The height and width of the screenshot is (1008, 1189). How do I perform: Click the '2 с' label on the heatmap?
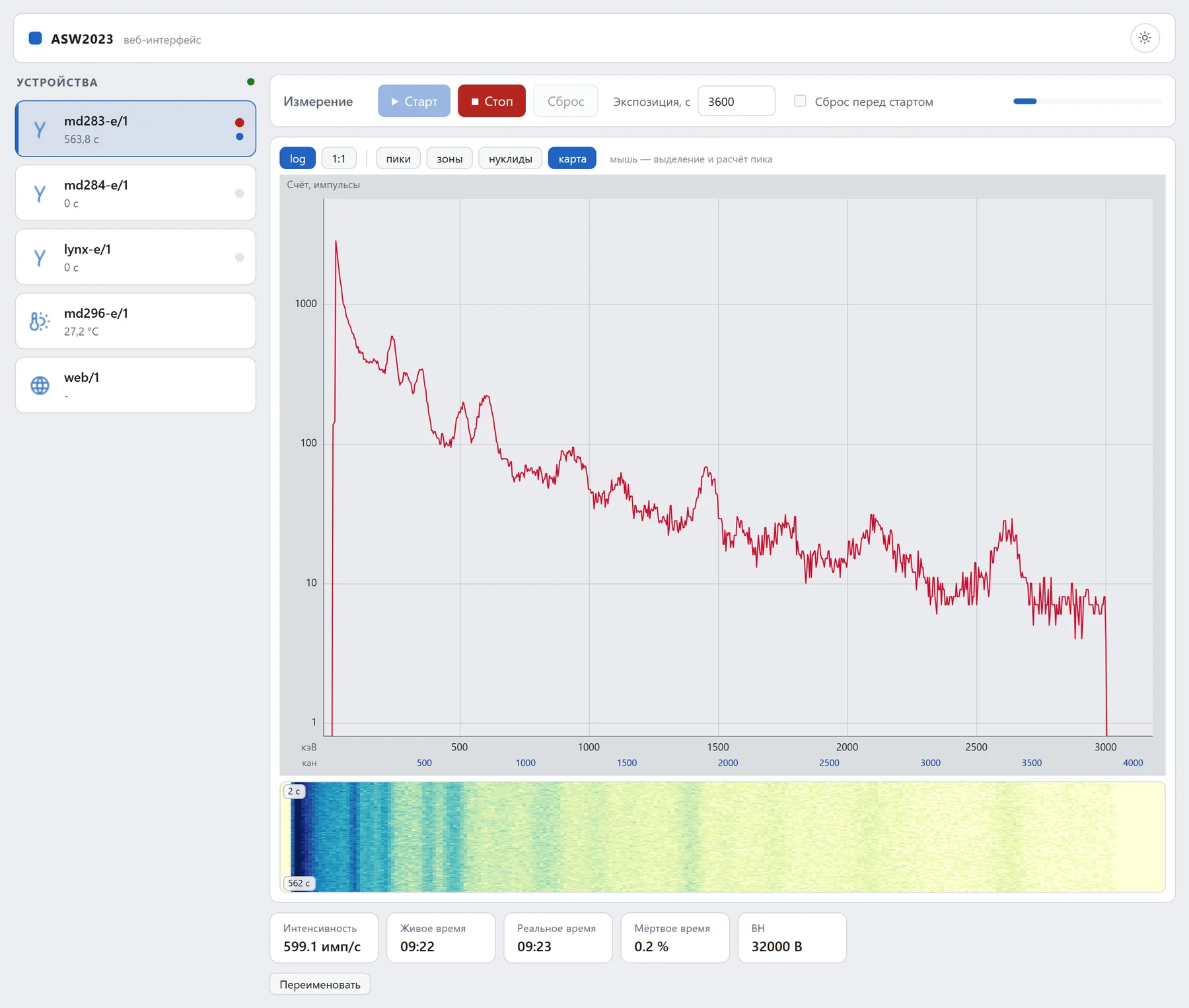tap(294, 791)
